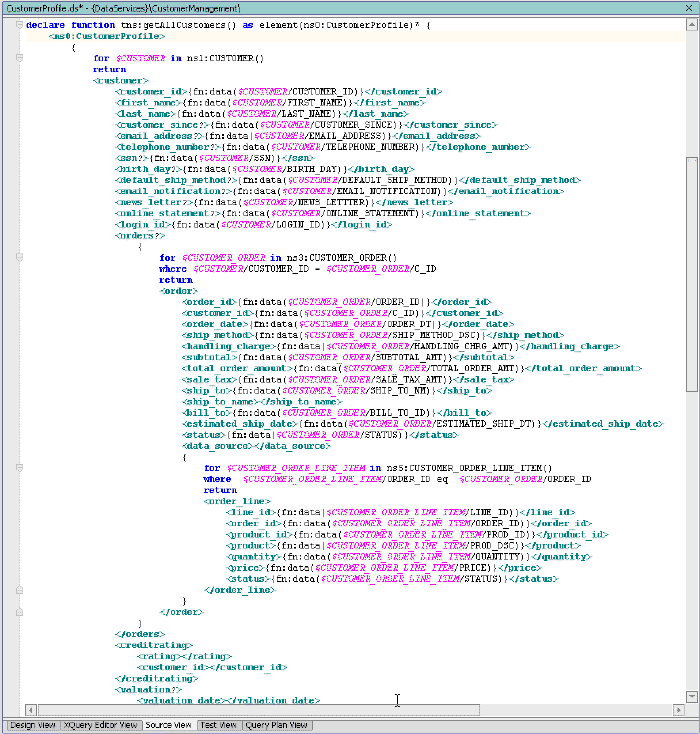Click fold end marker beside </order_line>

coord(19,590)
